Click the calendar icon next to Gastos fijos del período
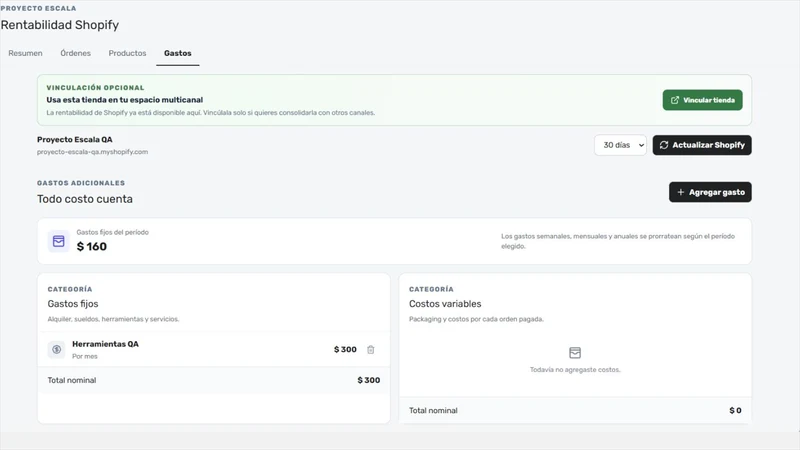800x450 pixels. (59, 241)
